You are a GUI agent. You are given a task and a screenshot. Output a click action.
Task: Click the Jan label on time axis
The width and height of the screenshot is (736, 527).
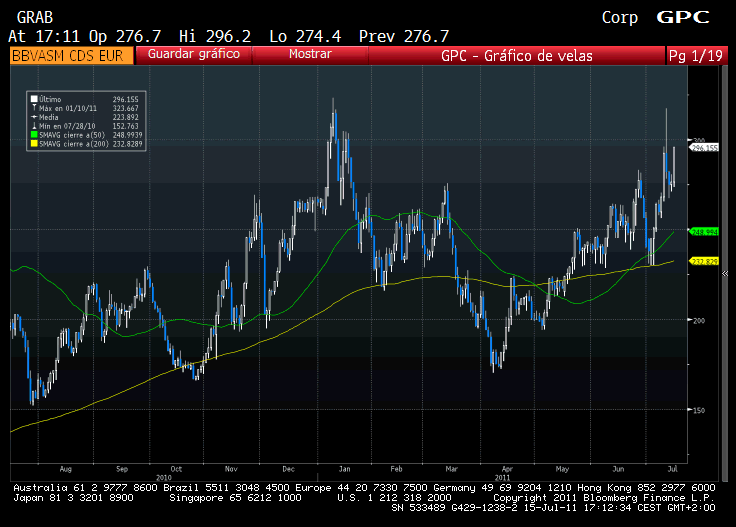pyautogui.click(x=345, y=469)
